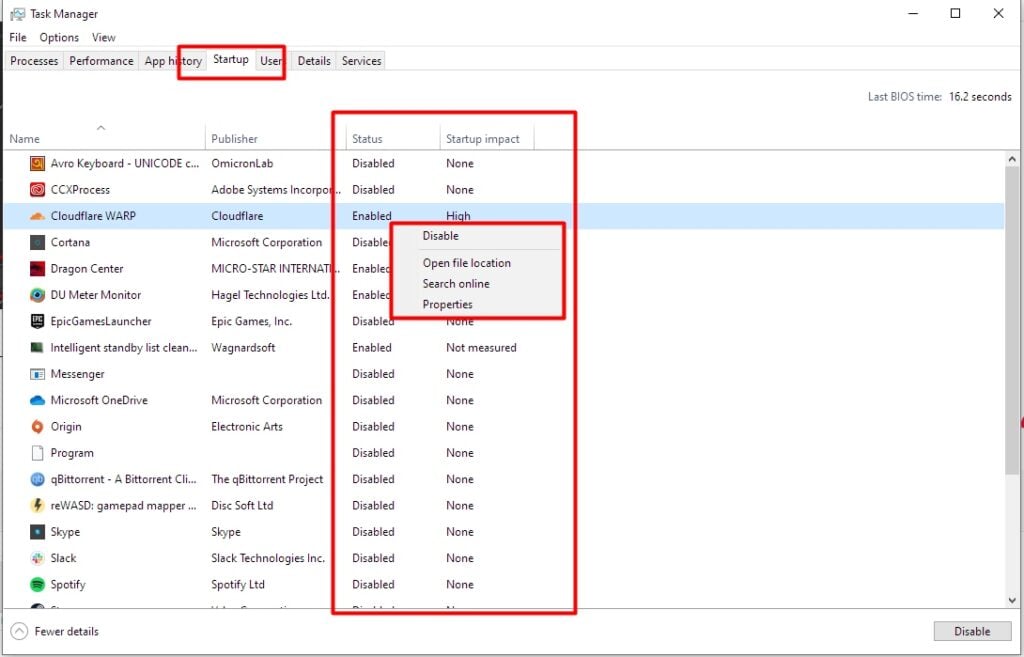Click the Messenger row icon
This screenshot has width=1024, height=657.
coord(38,374)
